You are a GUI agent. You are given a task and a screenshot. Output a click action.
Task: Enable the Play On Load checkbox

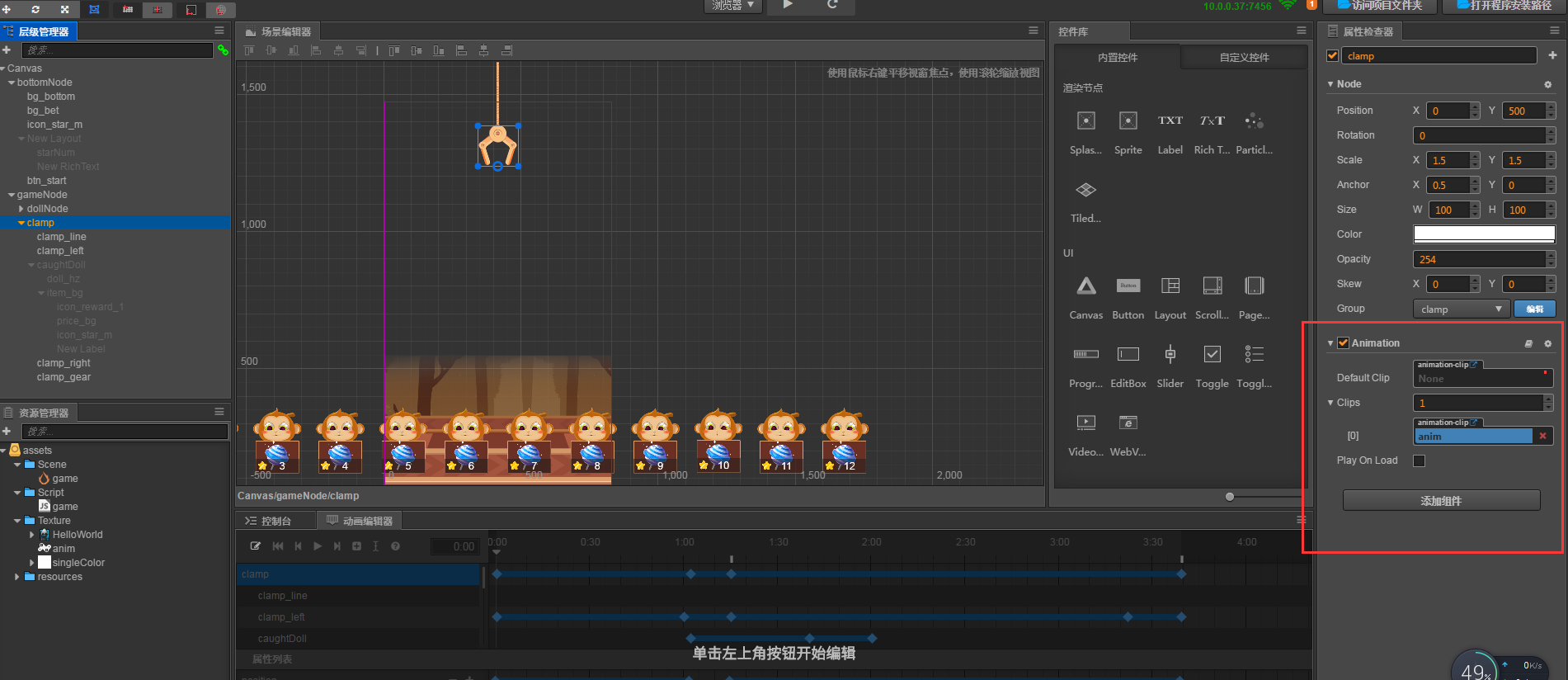tap(1419, 460)
